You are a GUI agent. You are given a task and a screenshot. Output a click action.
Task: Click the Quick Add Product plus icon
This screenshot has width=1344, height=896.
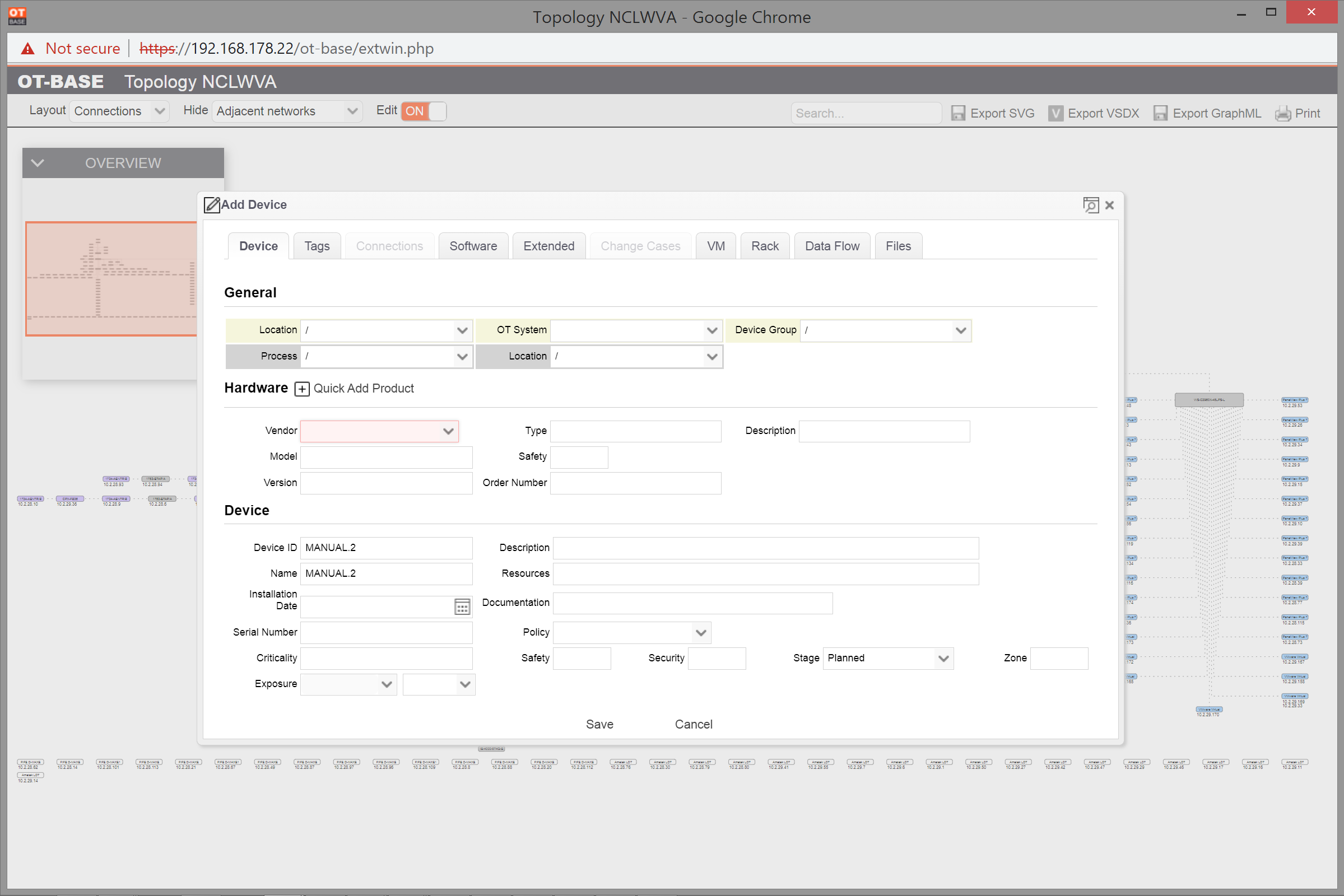click(x=302, y=389)
